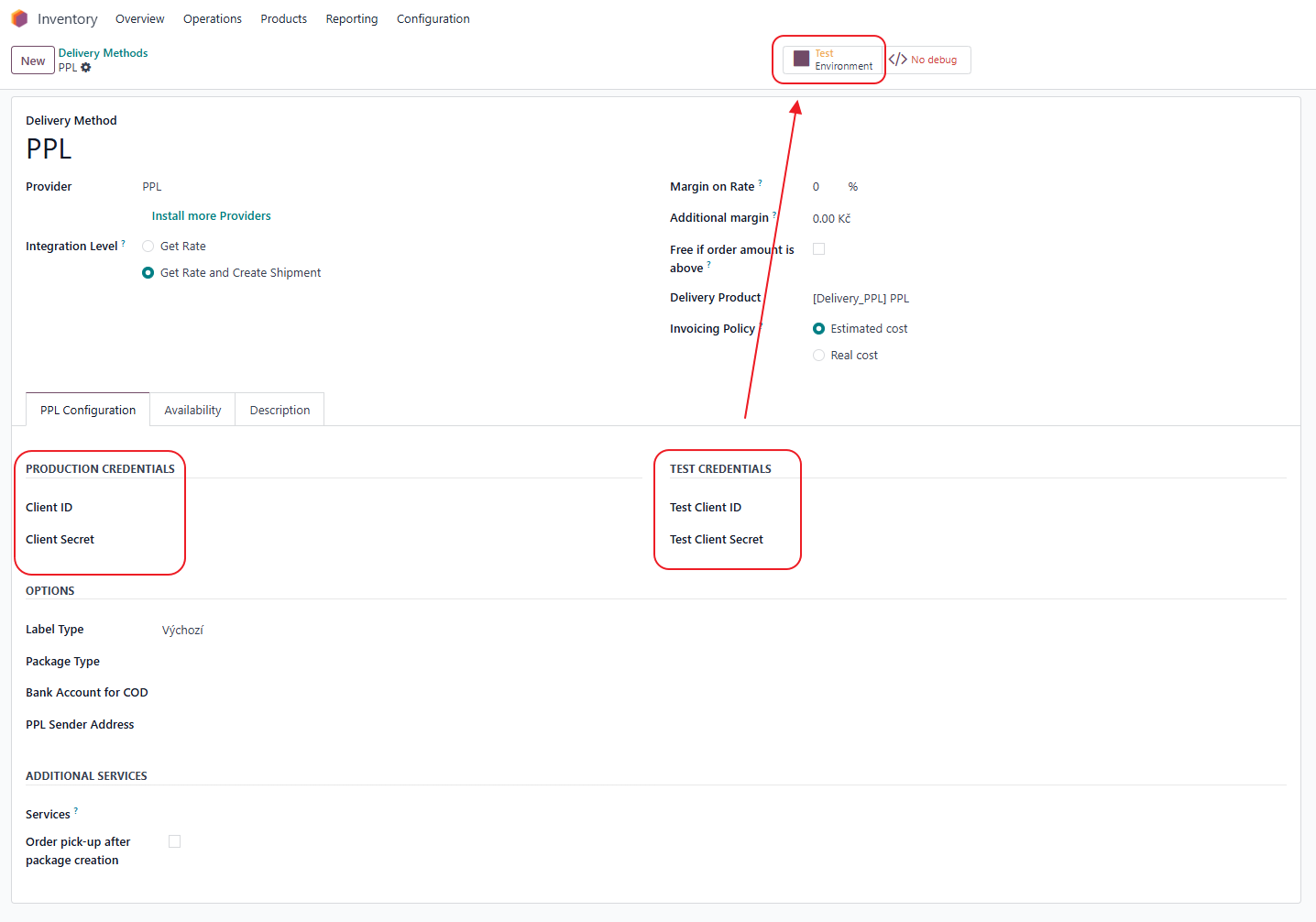Click the Test Environment color square icon
Image resolution: width=1316 pixels, height=922 pixels.
click(x=801, y=59)
